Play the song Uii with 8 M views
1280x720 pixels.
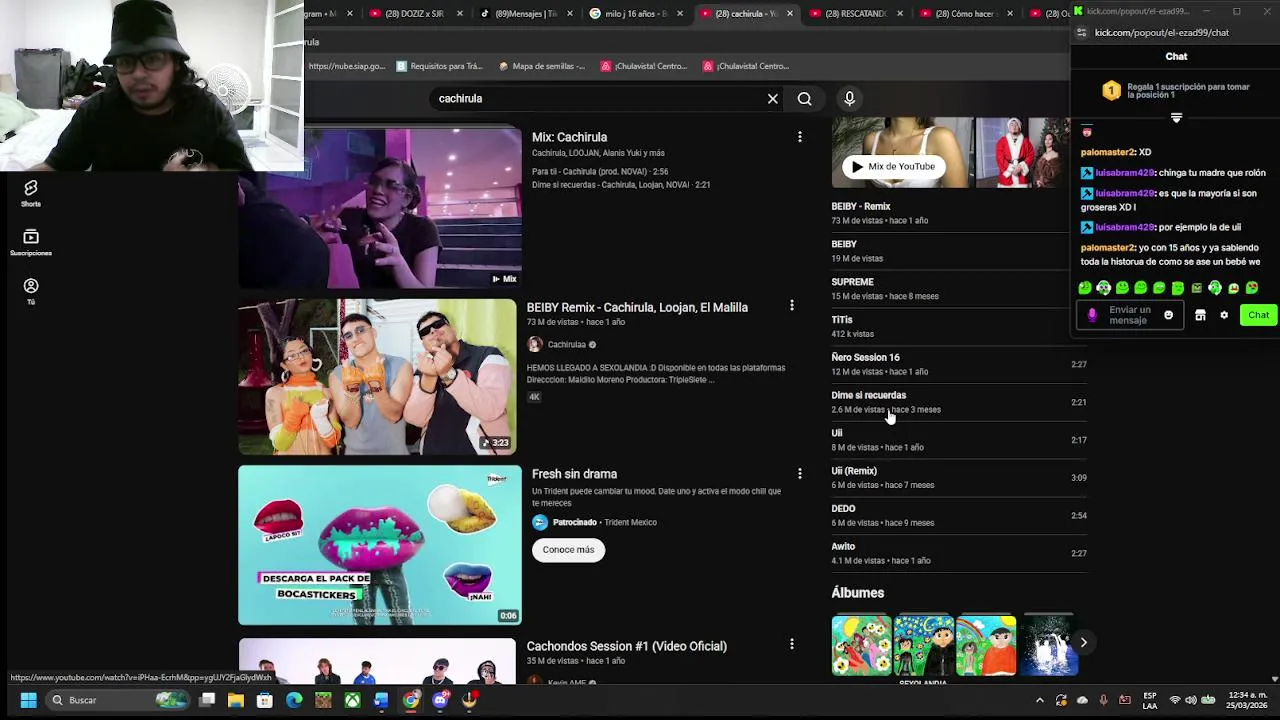pos(959,440)
